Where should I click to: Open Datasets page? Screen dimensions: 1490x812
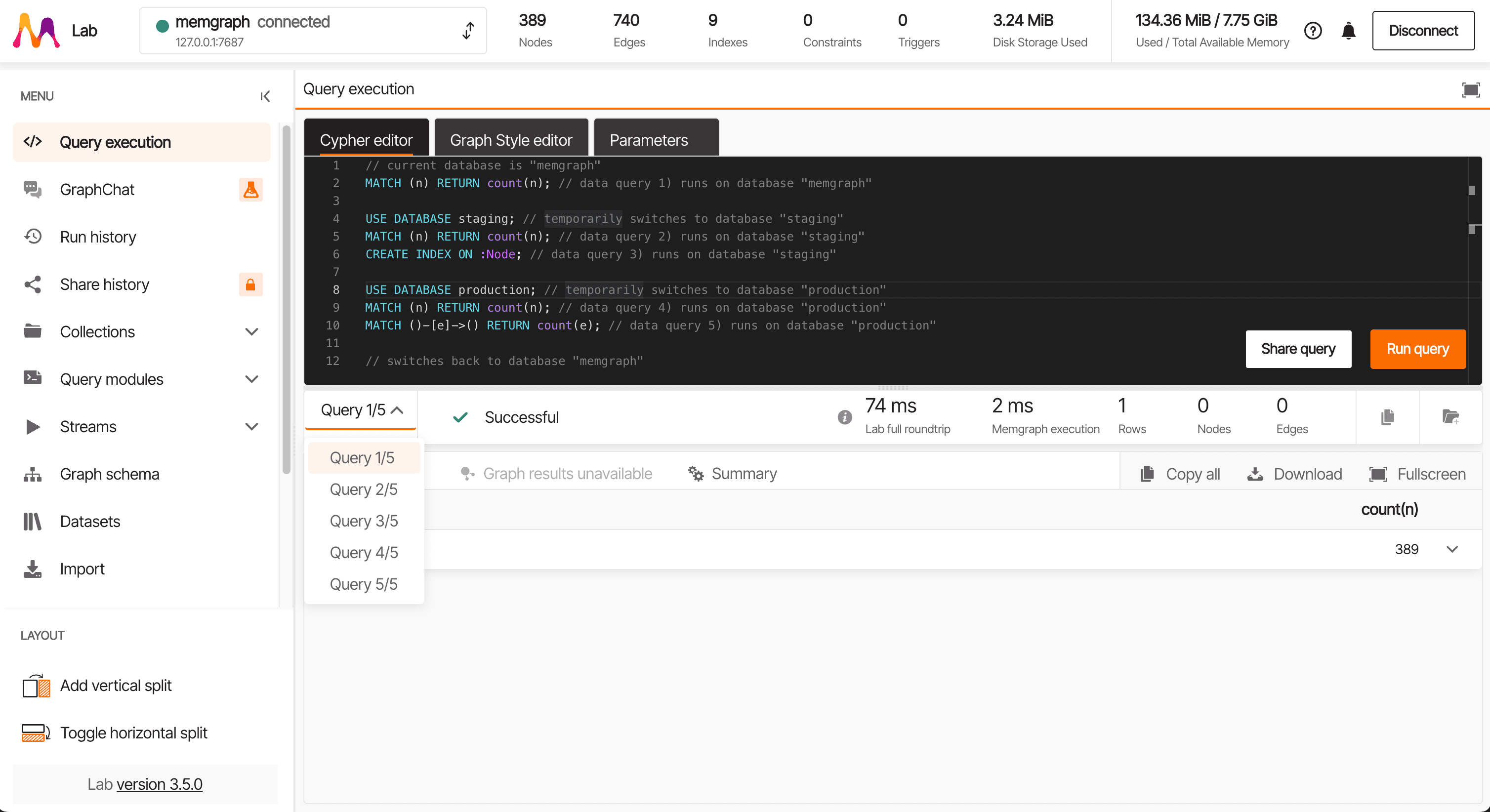pos(142,522)
